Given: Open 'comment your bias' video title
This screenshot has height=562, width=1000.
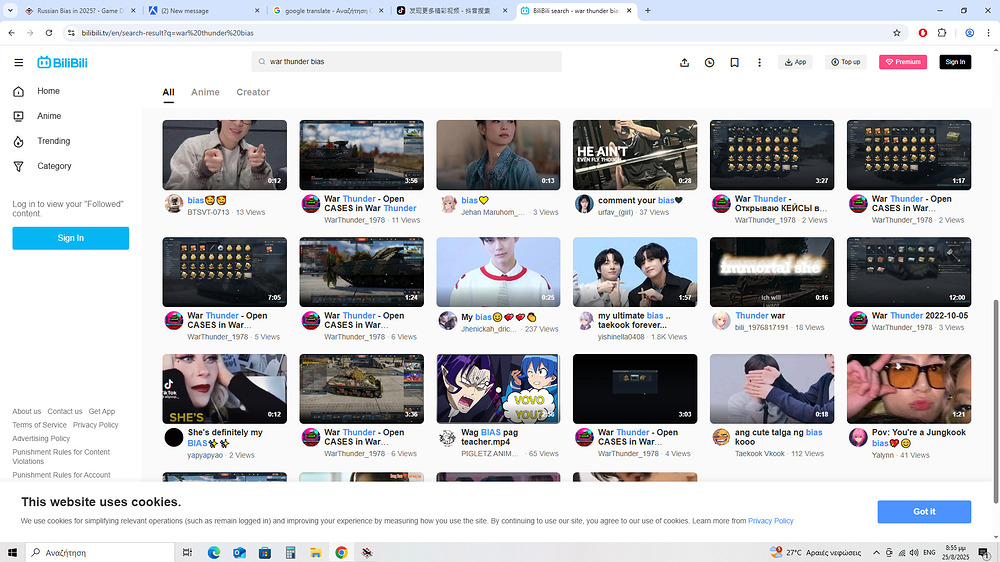Looking at the screenshot, I should [640, 200].
